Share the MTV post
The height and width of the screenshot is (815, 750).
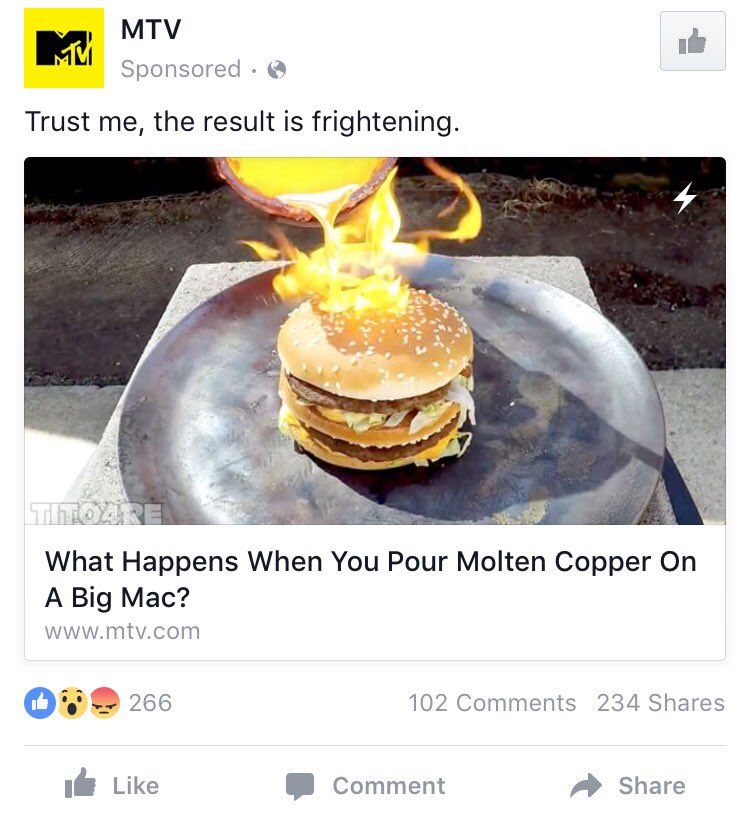pos(627,785)
